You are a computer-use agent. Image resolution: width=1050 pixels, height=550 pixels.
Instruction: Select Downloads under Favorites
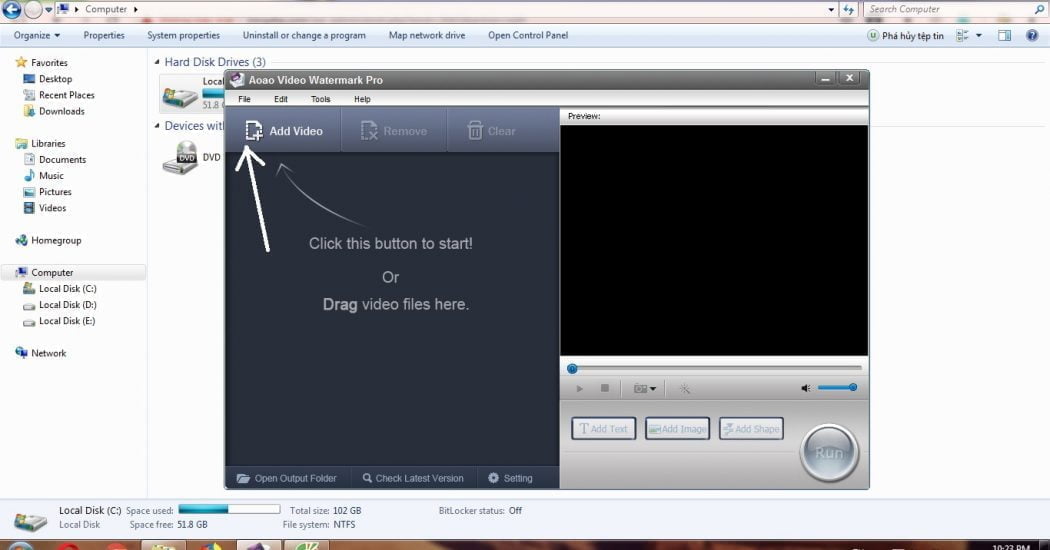click(x=62, y=111)
